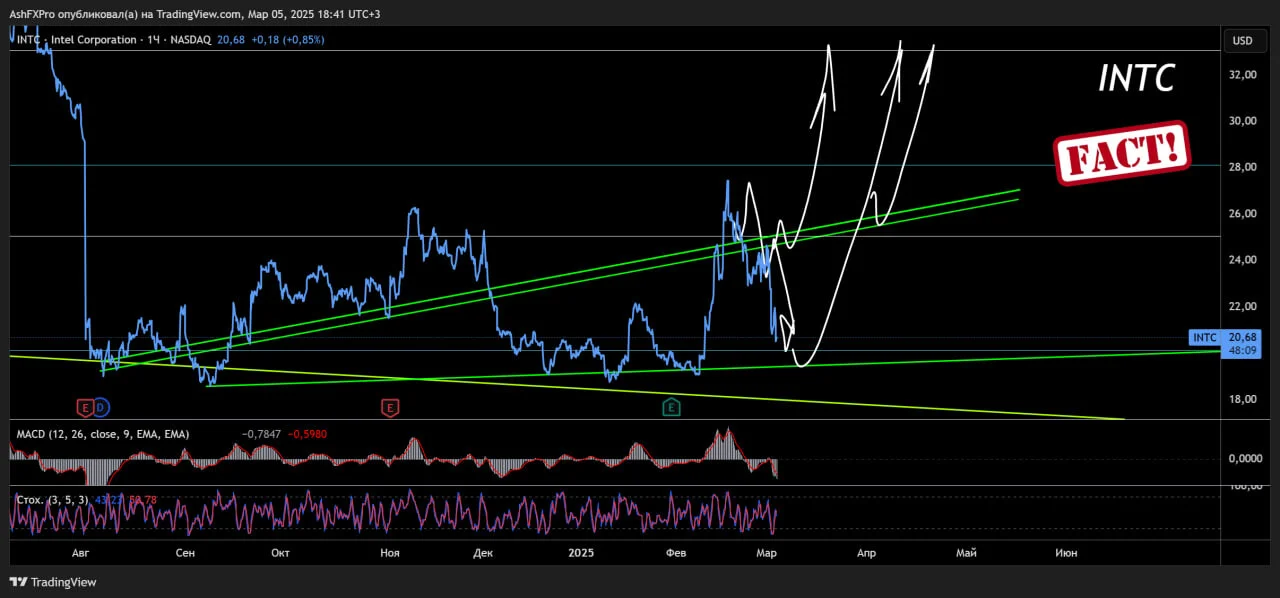Click the red FACT! stamp

pos(1122,153)
